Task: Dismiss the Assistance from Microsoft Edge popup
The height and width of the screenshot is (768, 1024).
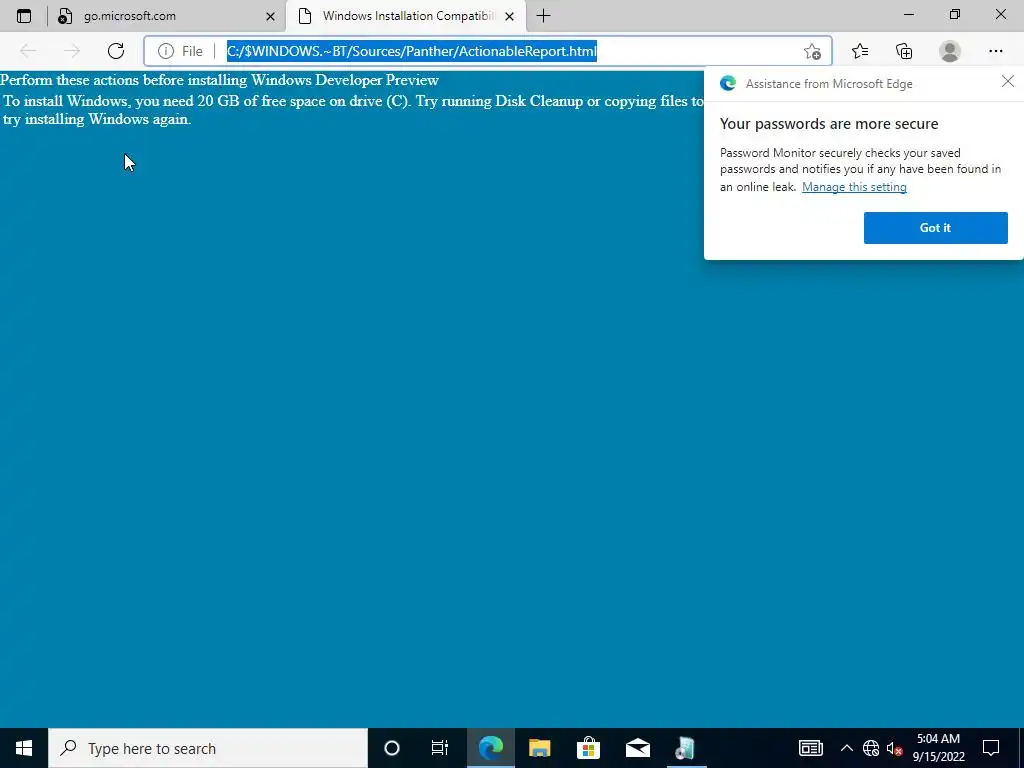Action: click(x=1008, y=81)
